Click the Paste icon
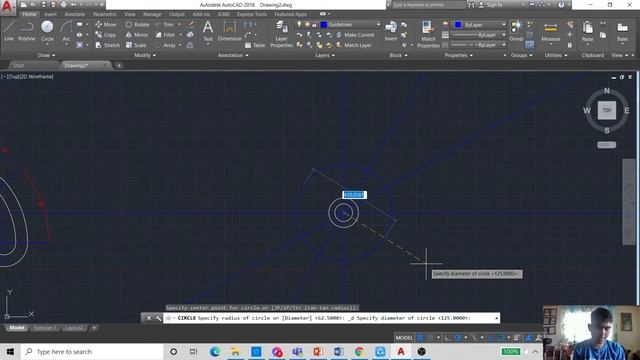640x360 pixels. point(587,32)
